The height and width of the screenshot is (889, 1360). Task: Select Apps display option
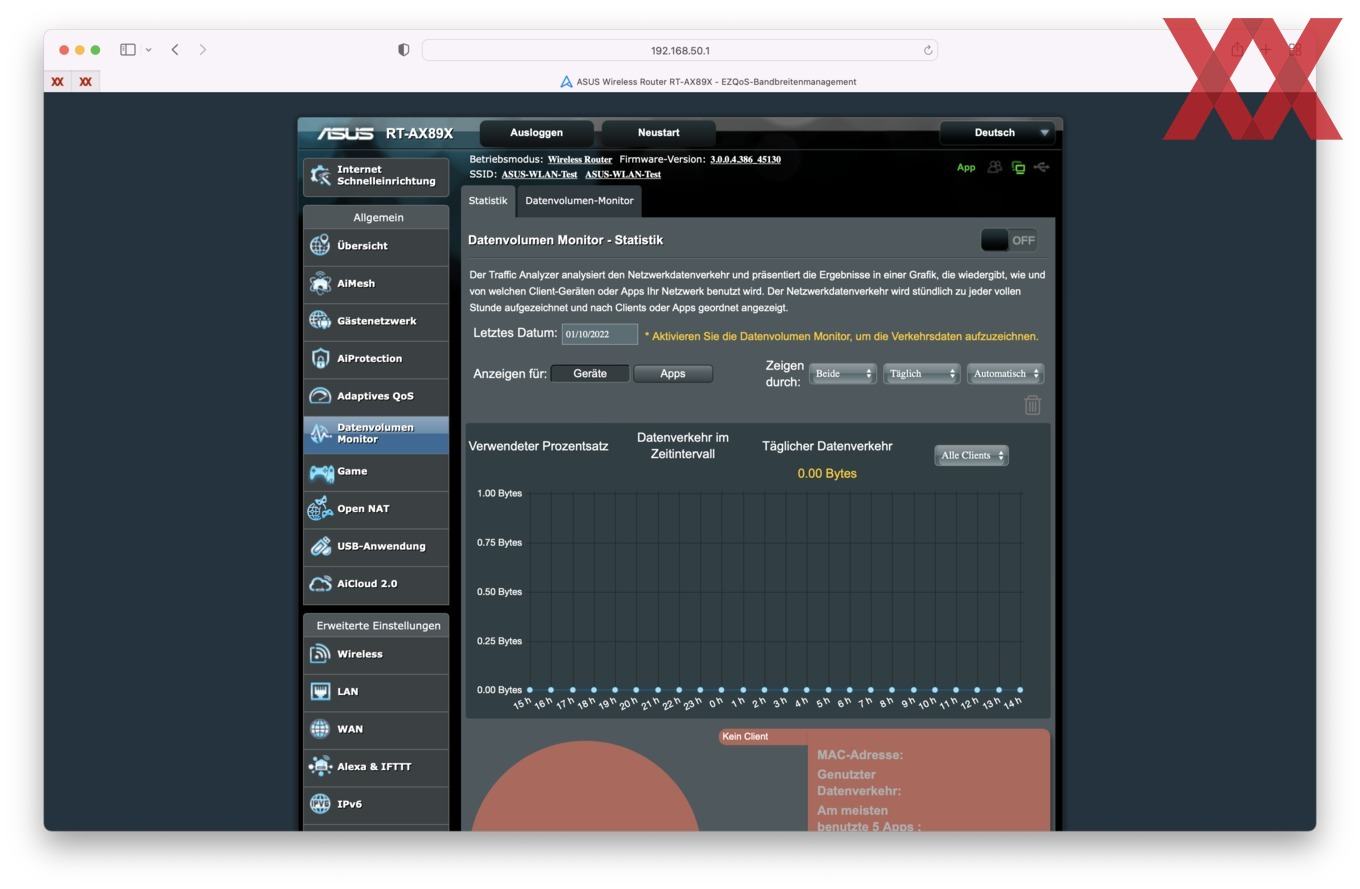673,373
